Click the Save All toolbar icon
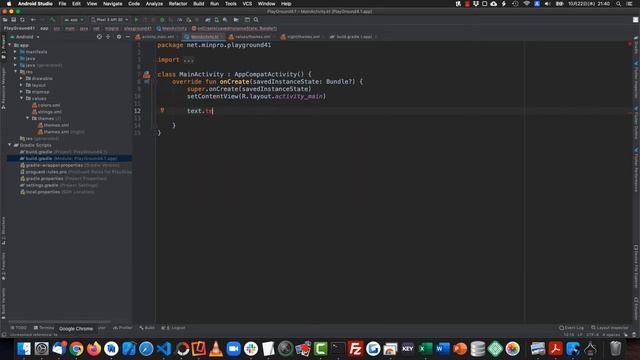Viewport: 640px width, 360px height. click(13, 20)
